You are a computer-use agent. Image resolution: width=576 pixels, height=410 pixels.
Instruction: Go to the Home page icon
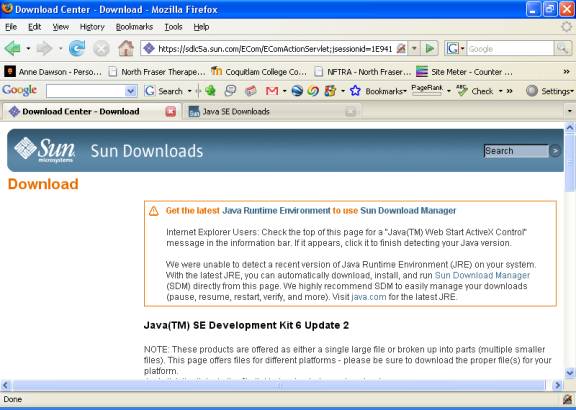[126, 48]
